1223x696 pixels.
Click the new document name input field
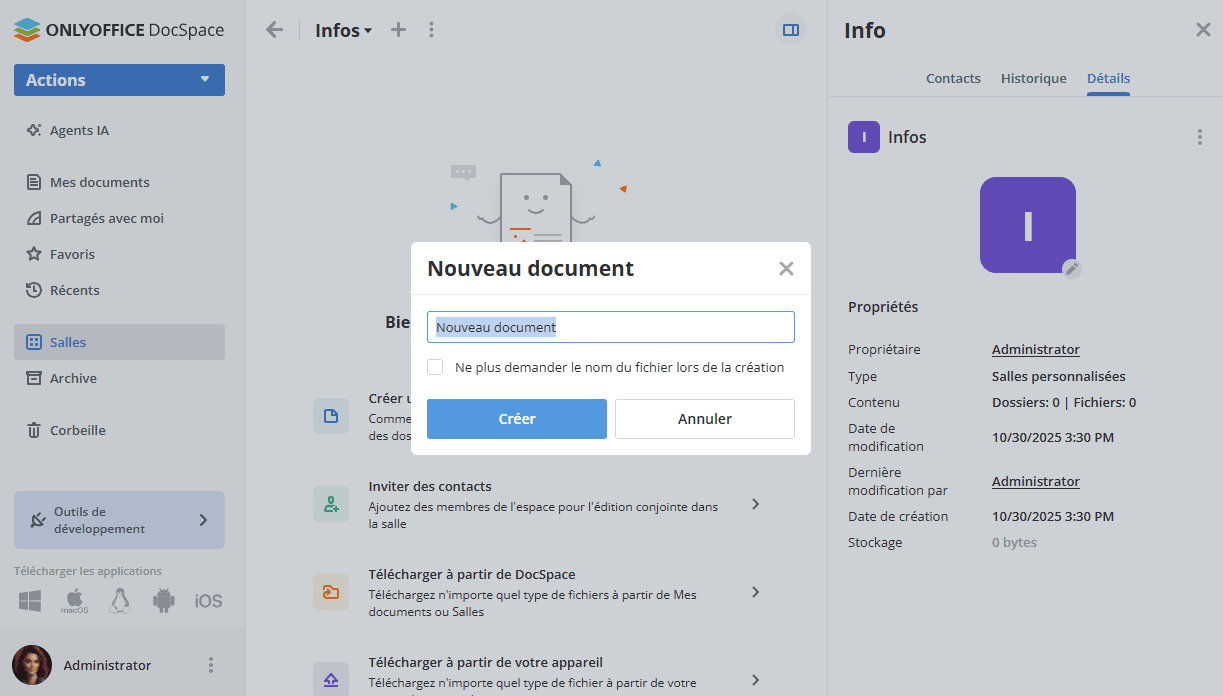pos(610,326)
